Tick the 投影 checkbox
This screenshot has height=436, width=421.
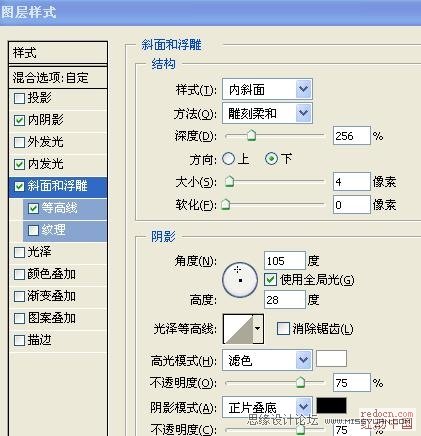19,98
